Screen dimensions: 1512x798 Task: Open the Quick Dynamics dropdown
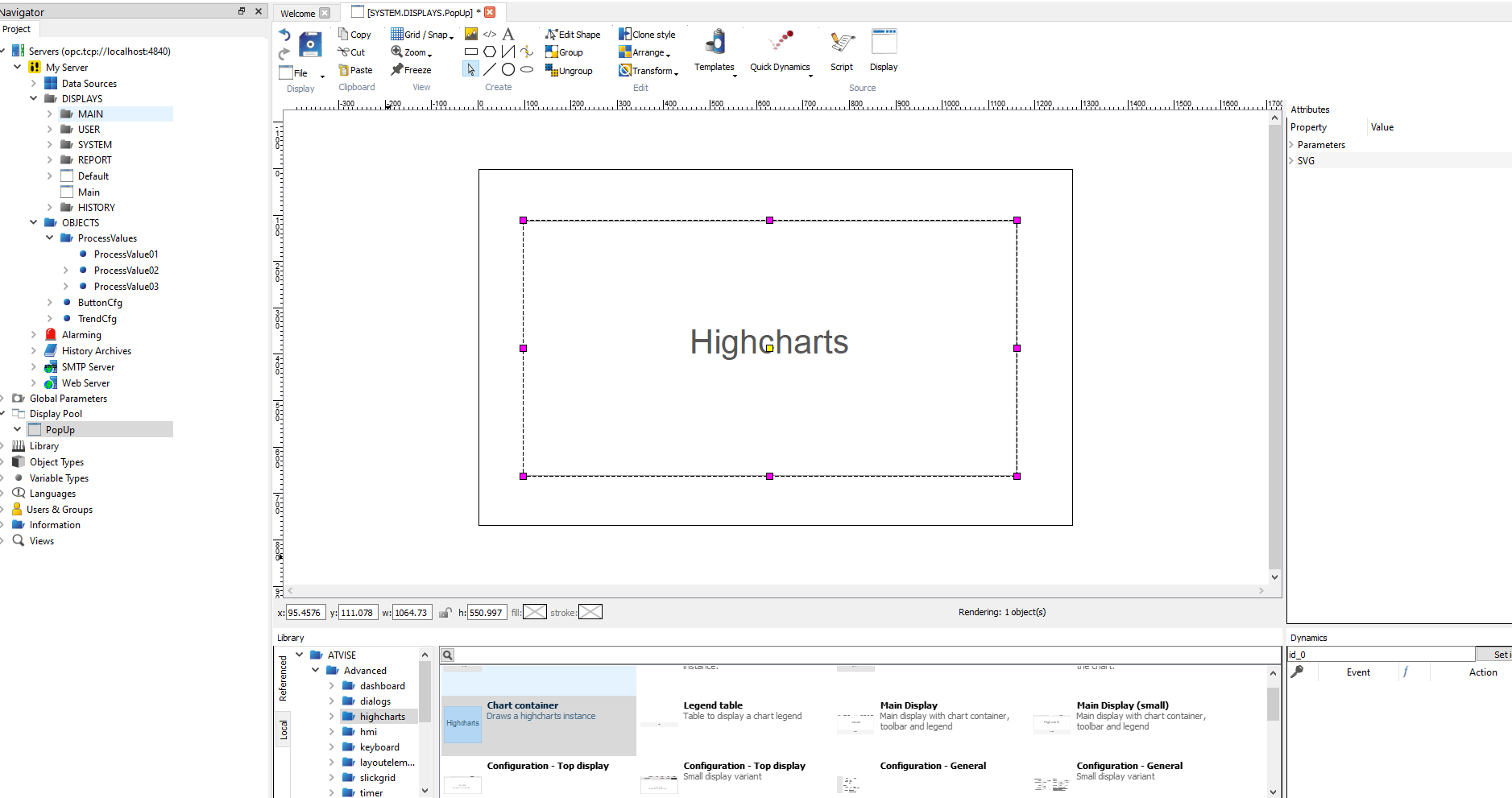click(781, 52)
